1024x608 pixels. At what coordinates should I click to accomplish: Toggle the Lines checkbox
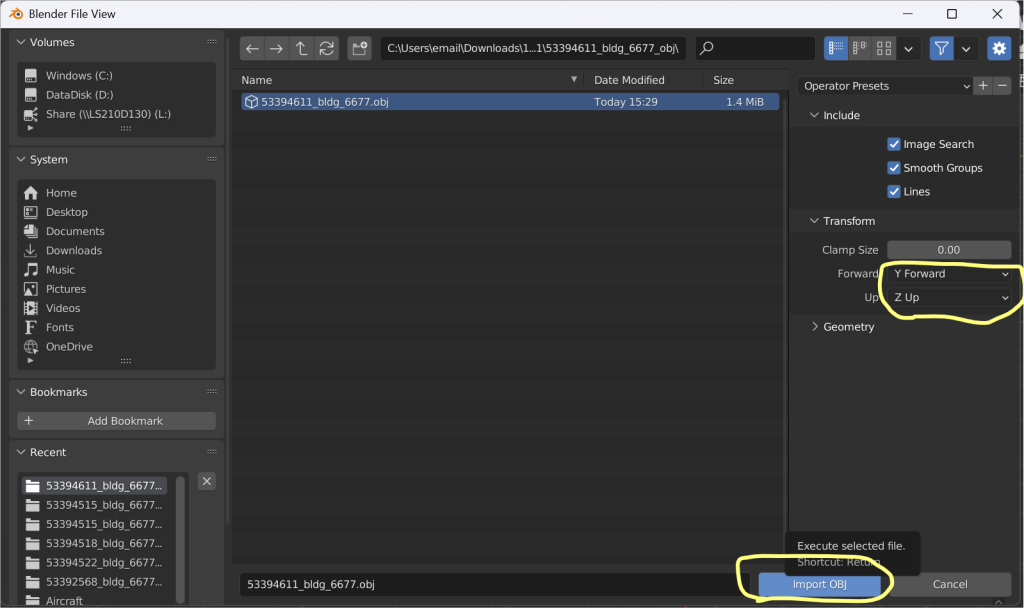click(894, 192)
